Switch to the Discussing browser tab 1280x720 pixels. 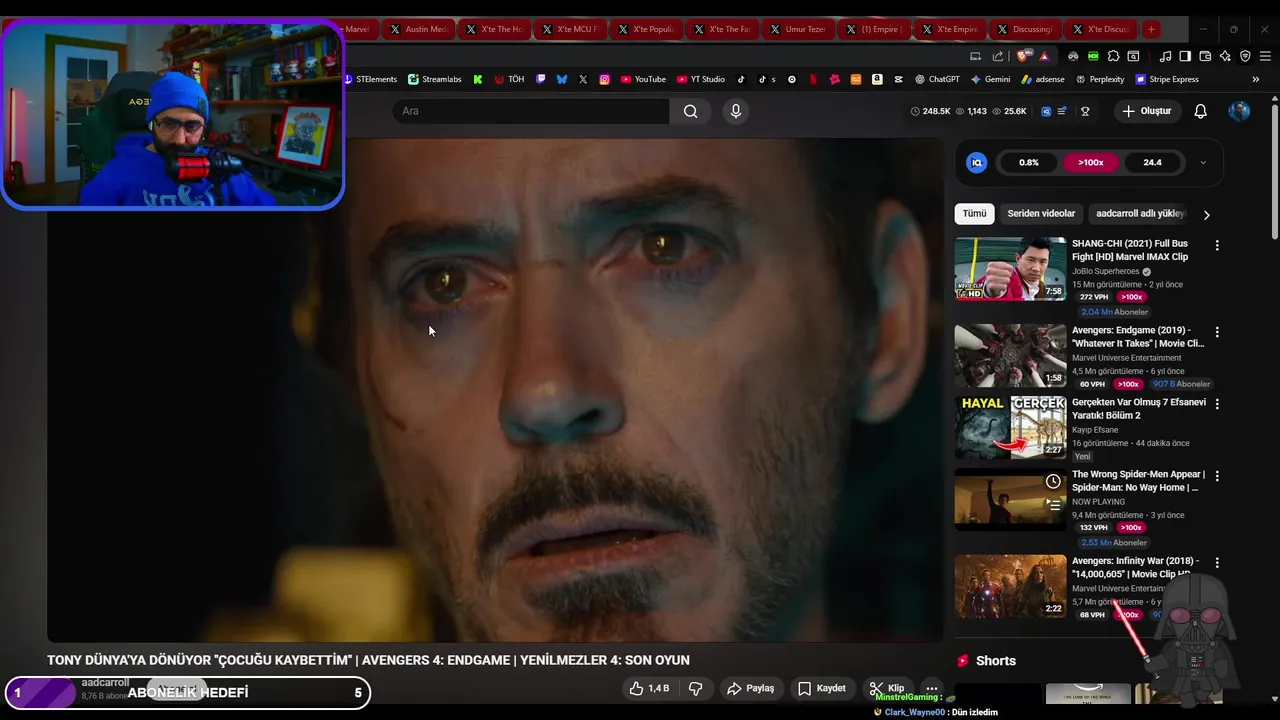tap(1026, 29)
